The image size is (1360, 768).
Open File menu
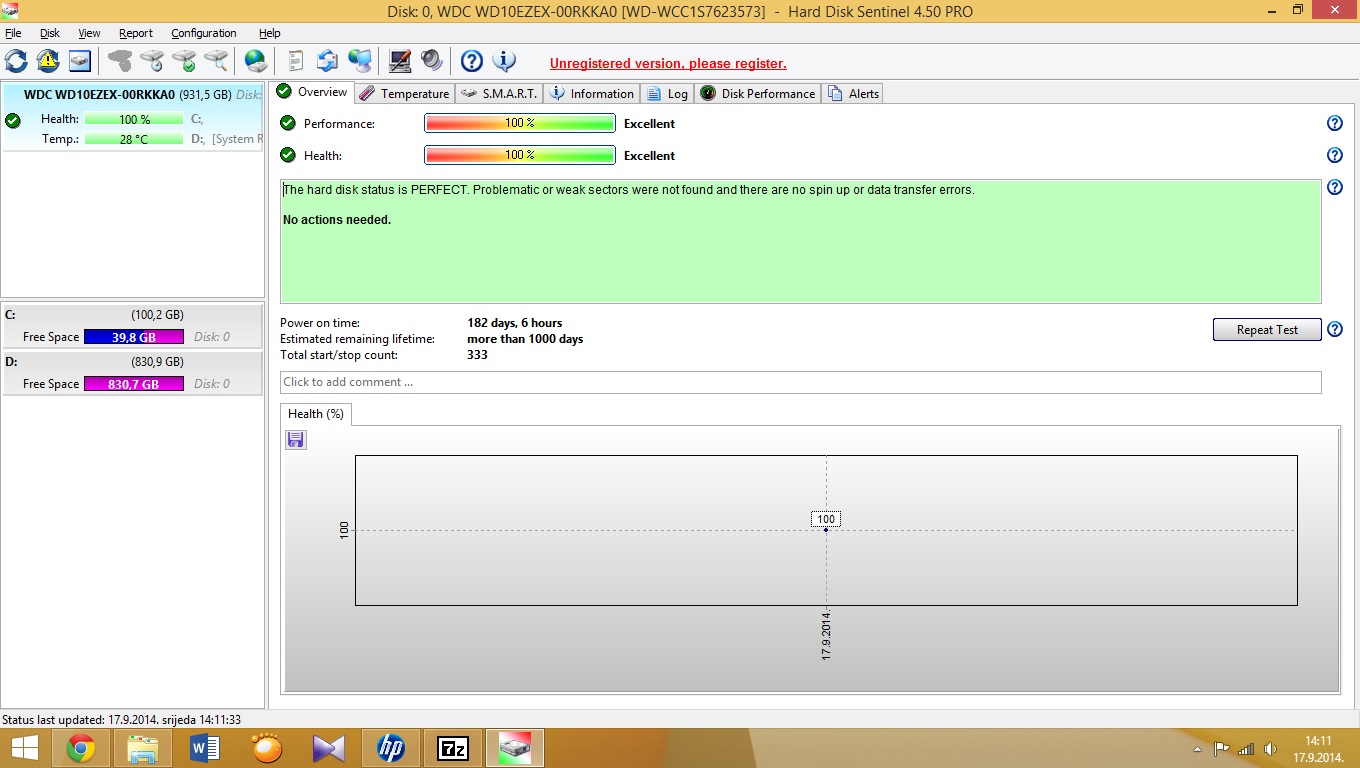(x=13, y=33)
